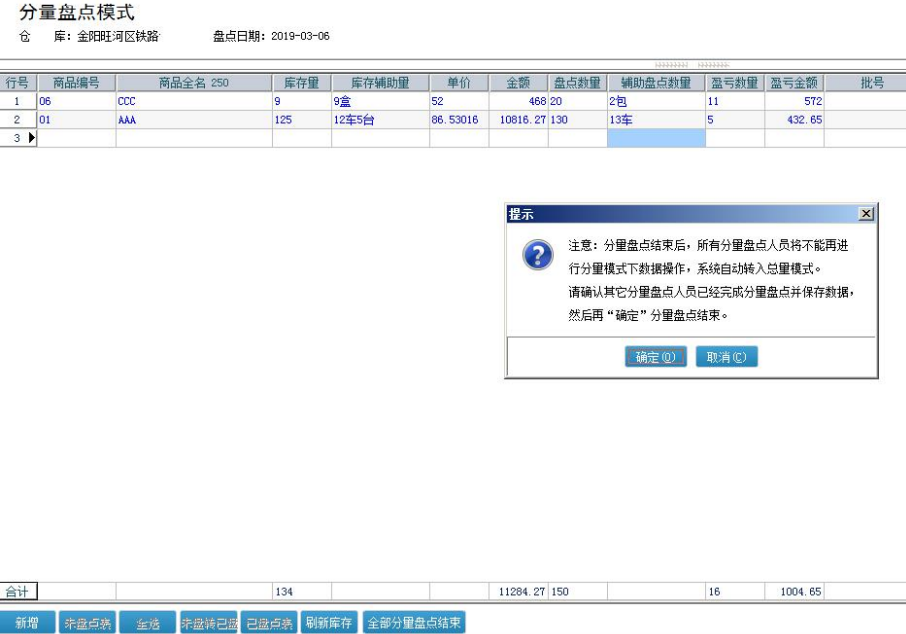Click the 盈亏金额 column header
The width and height of the screenshot is (906, 634).
(x=794, y=83)
